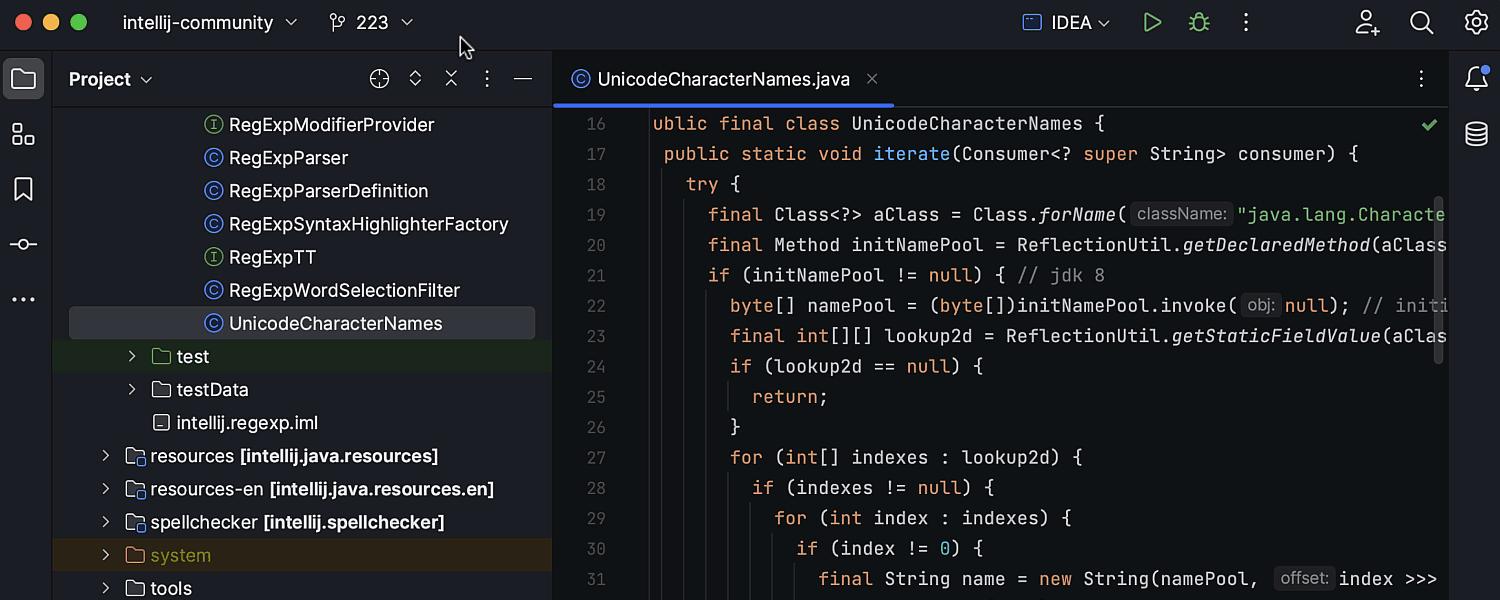Open the Git branch 223 popup
Screen dimensions: 1500x600
tap(370, 22)
